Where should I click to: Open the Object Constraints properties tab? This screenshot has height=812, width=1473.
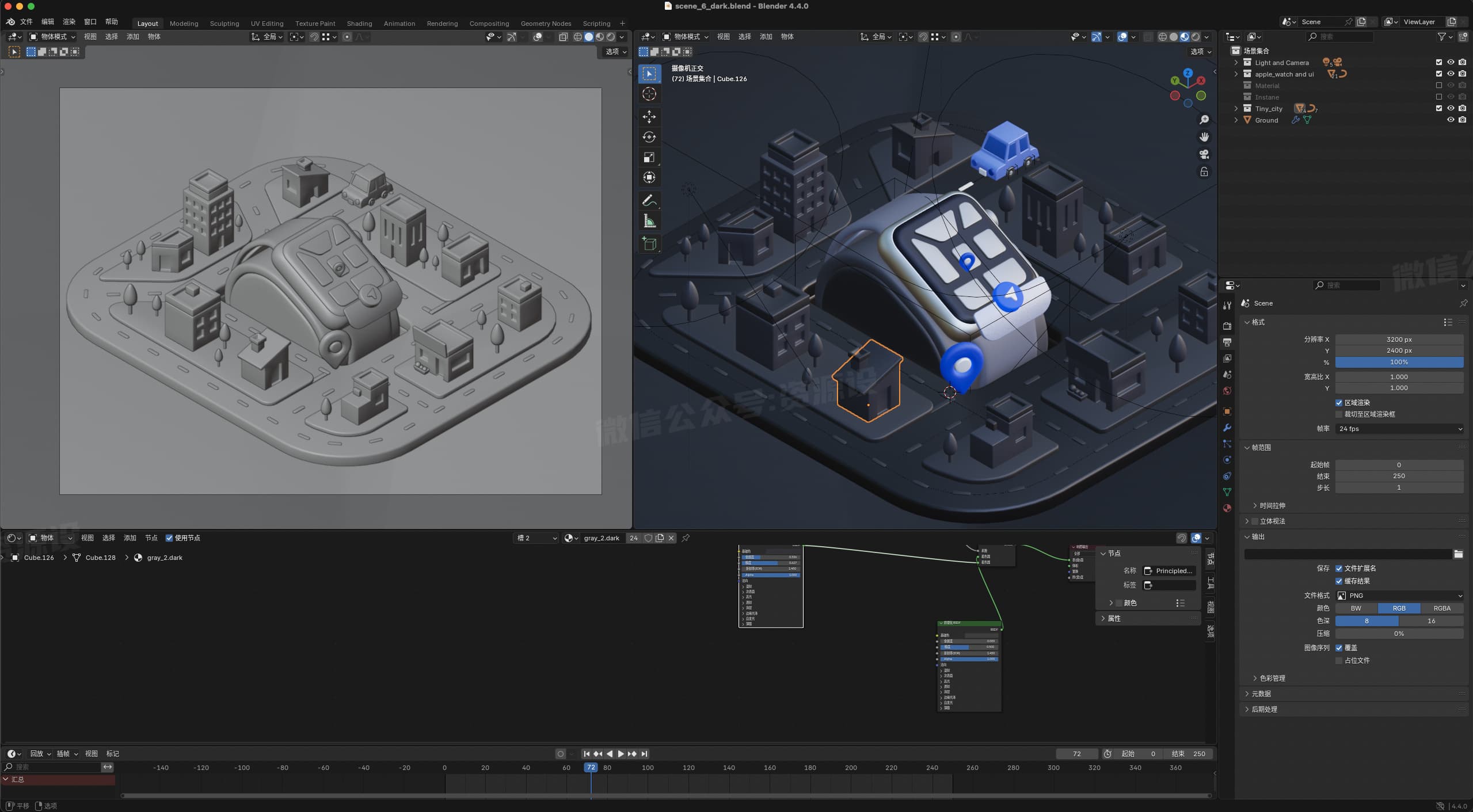1227,476
